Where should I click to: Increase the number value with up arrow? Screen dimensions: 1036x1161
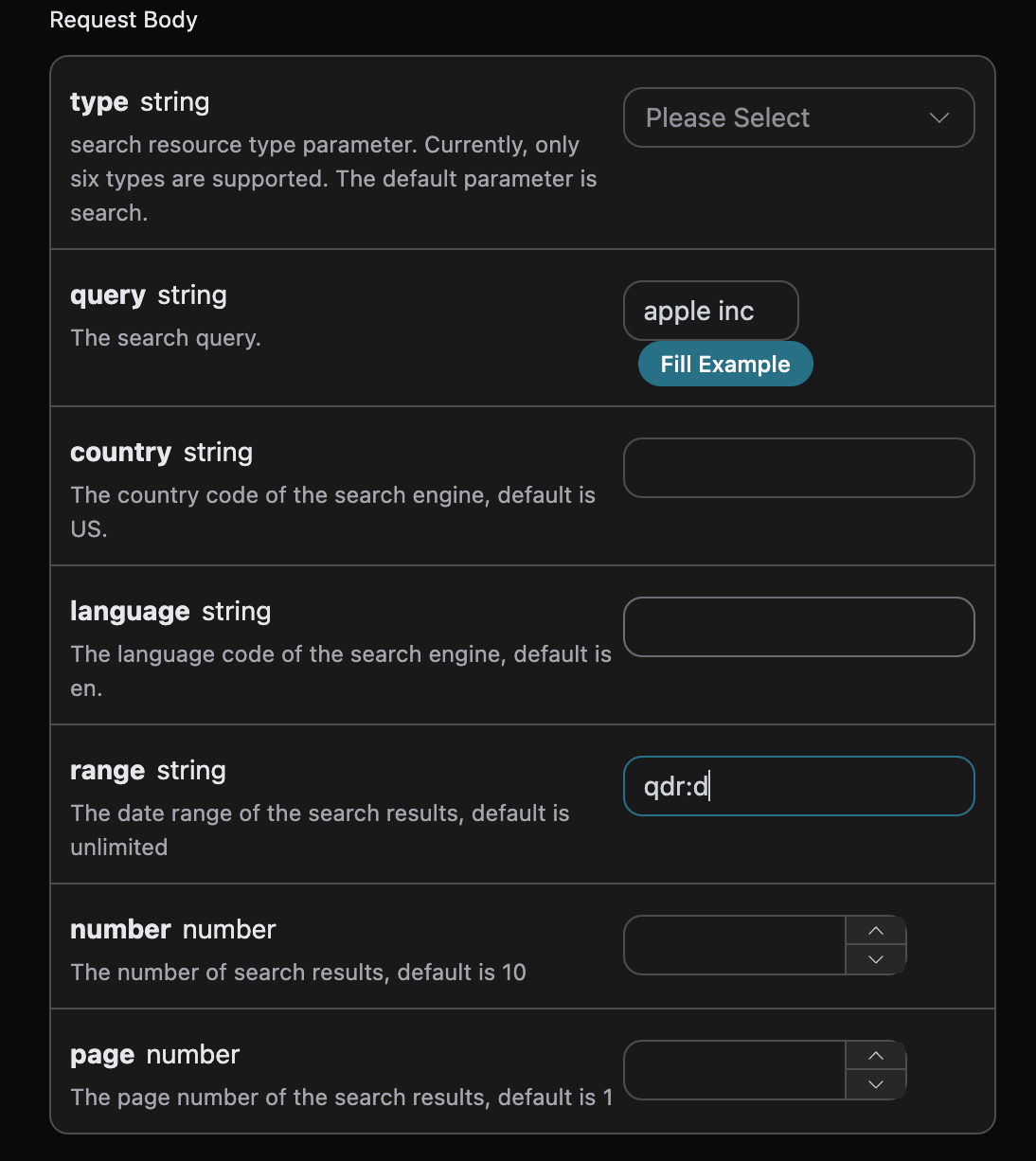click(x=876, y=931)
